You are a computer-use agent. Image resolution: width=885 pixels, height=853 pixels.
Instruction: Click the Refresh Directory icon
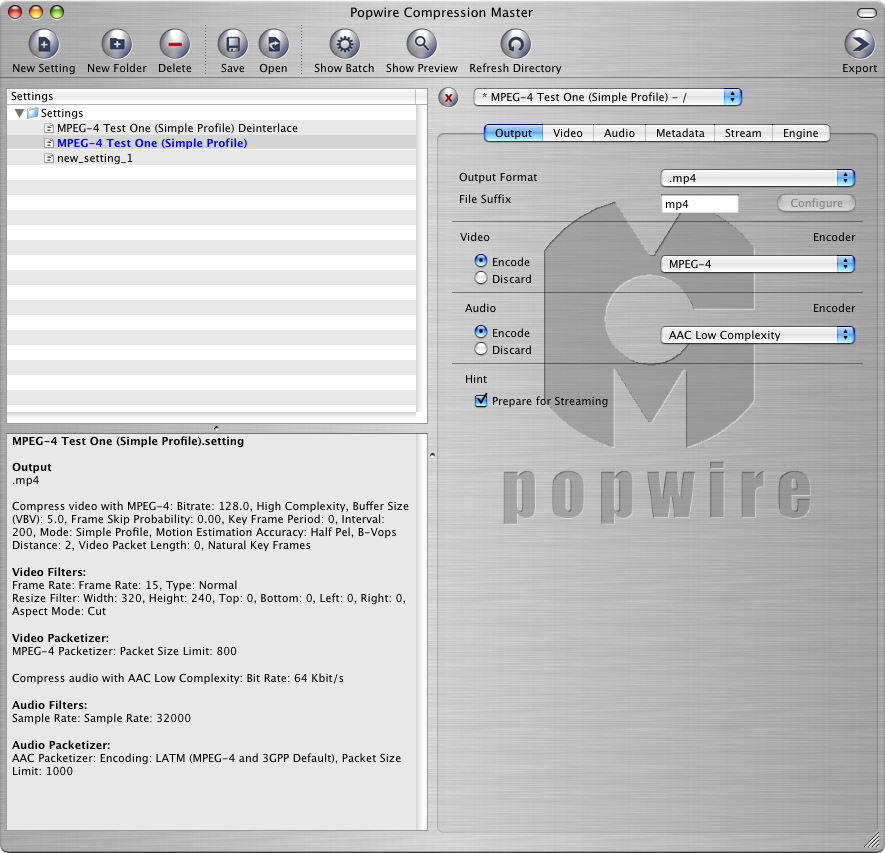[x=515, y=44]
